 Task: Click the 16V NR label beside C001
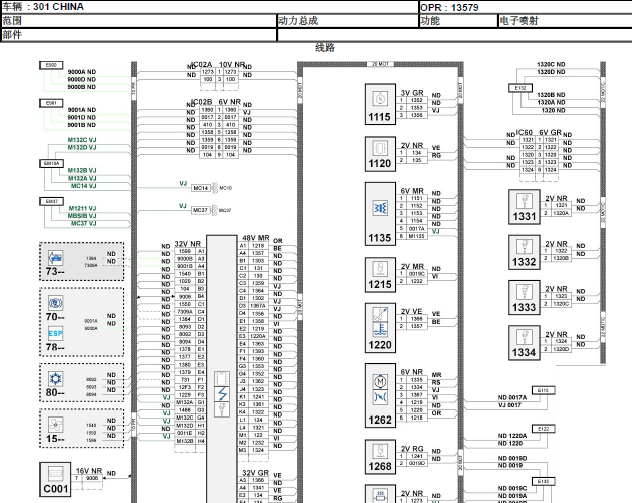click(x=89, y=471)
